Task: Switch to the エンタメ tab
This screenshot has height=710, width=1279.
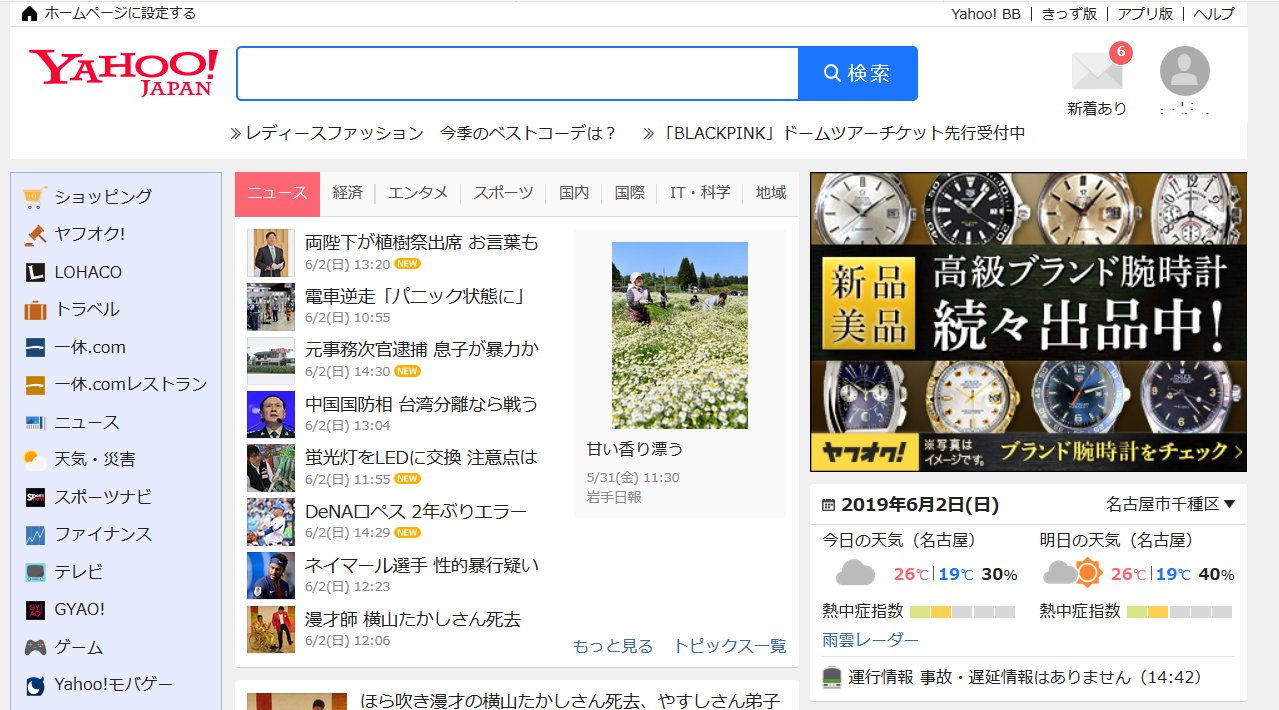Action: tap(418, 193)
